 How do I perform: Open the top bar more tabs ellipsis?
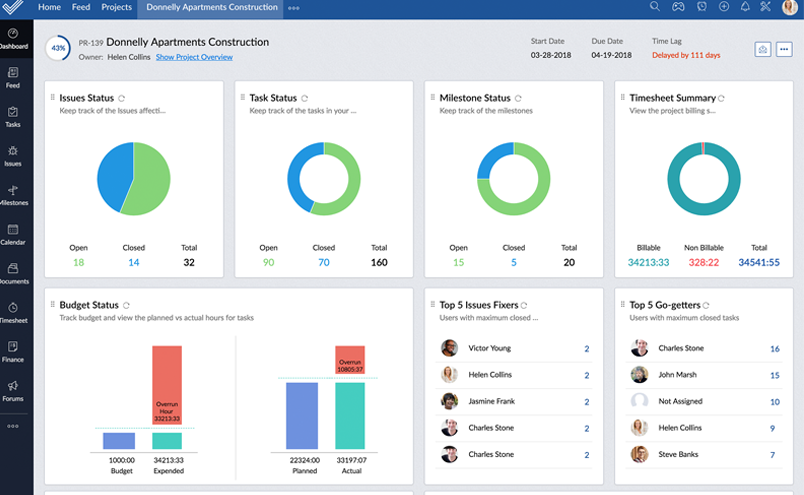click(x=294, y=8)
